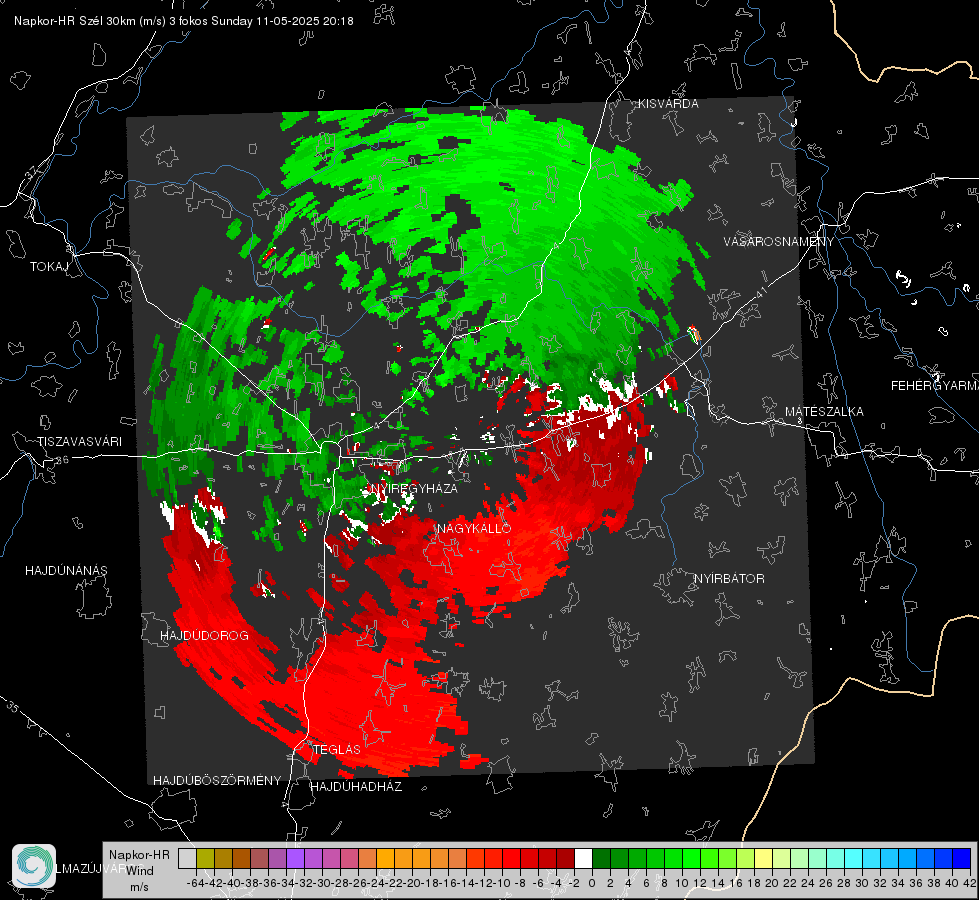979x900 pixels.
Task: Select the HAJDÚHADHÁZ town label
Action: [x=356, y=787]
